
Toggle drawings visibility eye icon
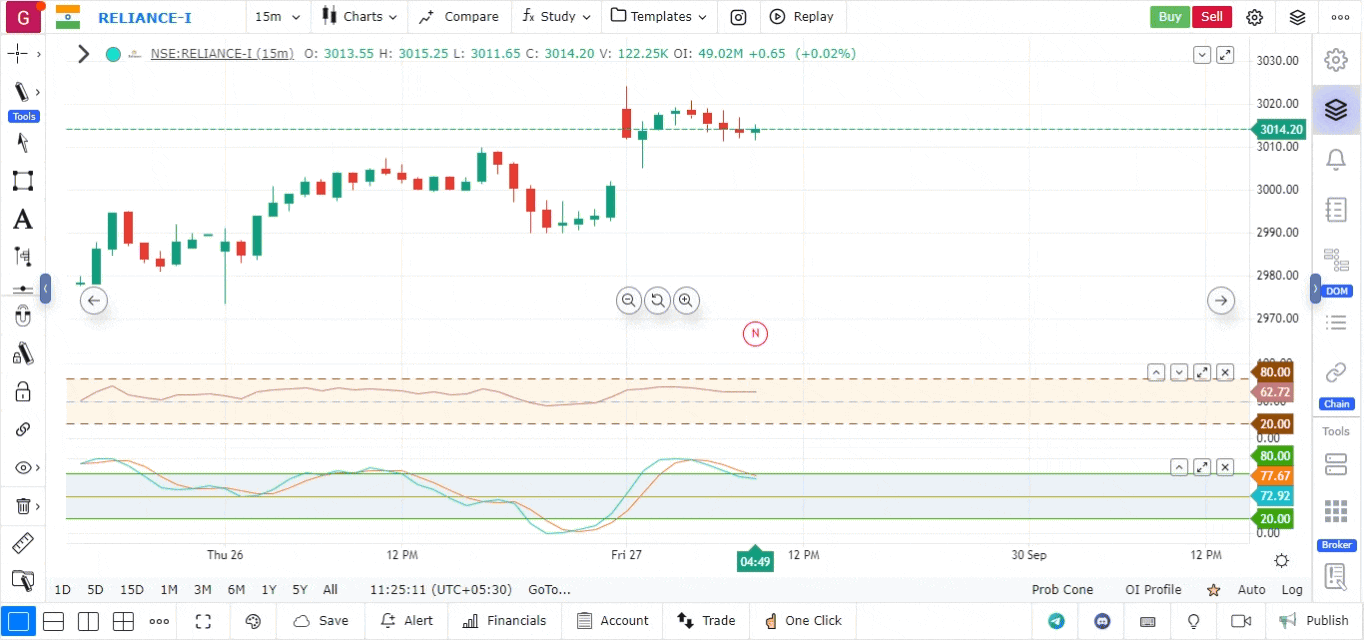(x=22, y=468)
